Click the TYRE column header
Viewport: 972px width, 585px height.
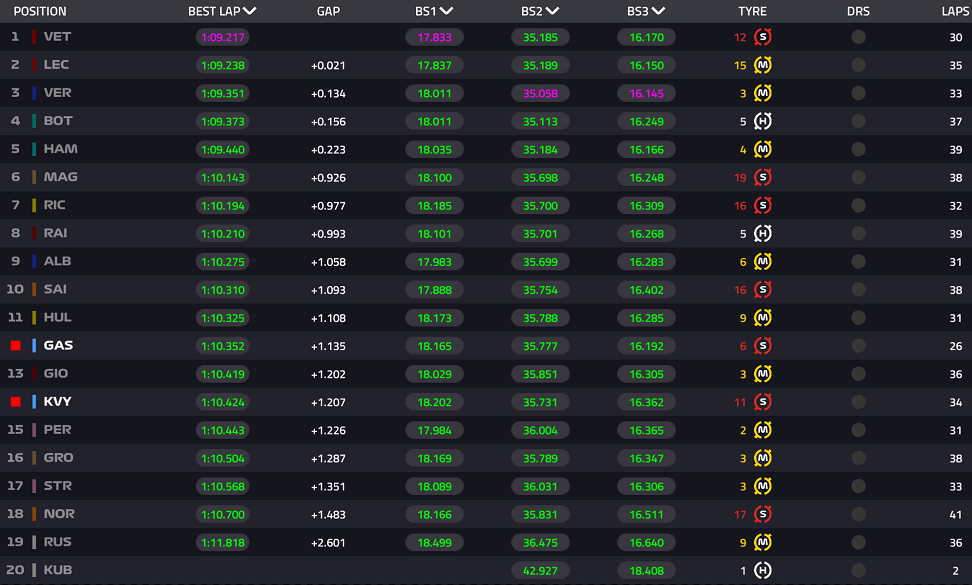point(752,11)
